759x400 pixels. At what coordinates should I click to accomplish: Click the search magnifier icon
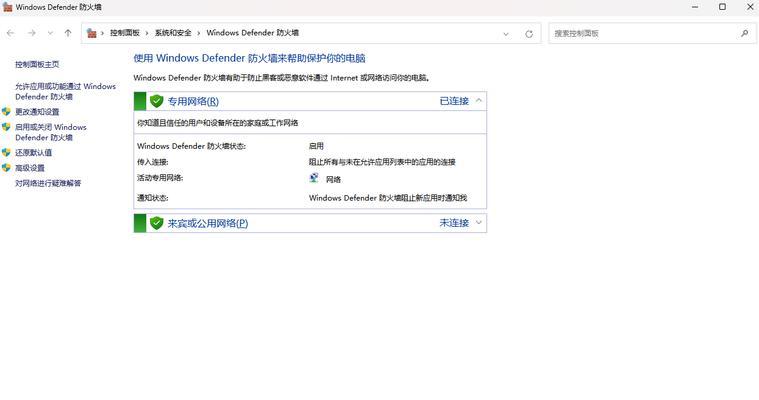(x=744, y=33)
